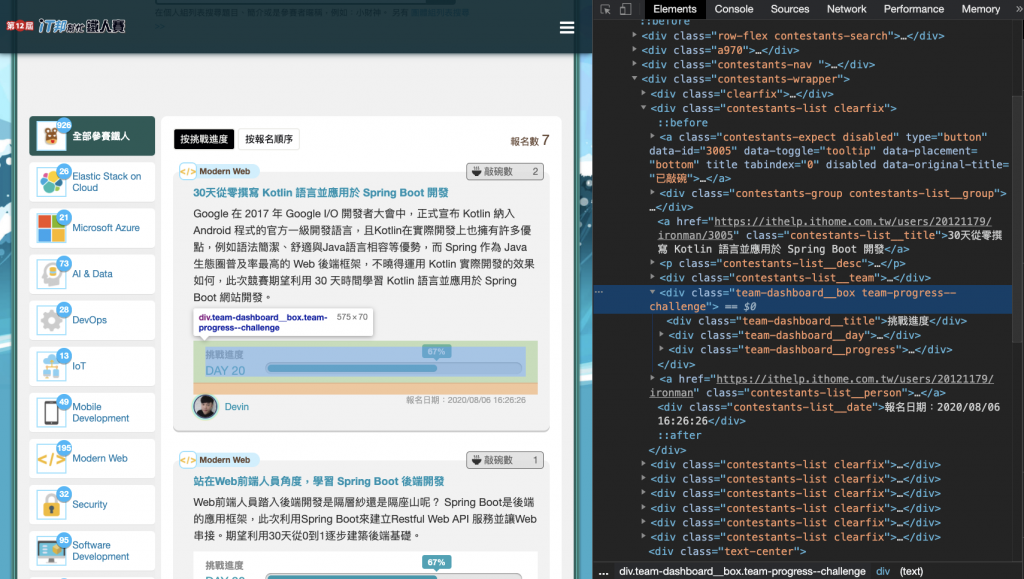Expand the team-dashboard__day div node
Viewport: 1024px width, 579px height.
(x=662, y=335)
